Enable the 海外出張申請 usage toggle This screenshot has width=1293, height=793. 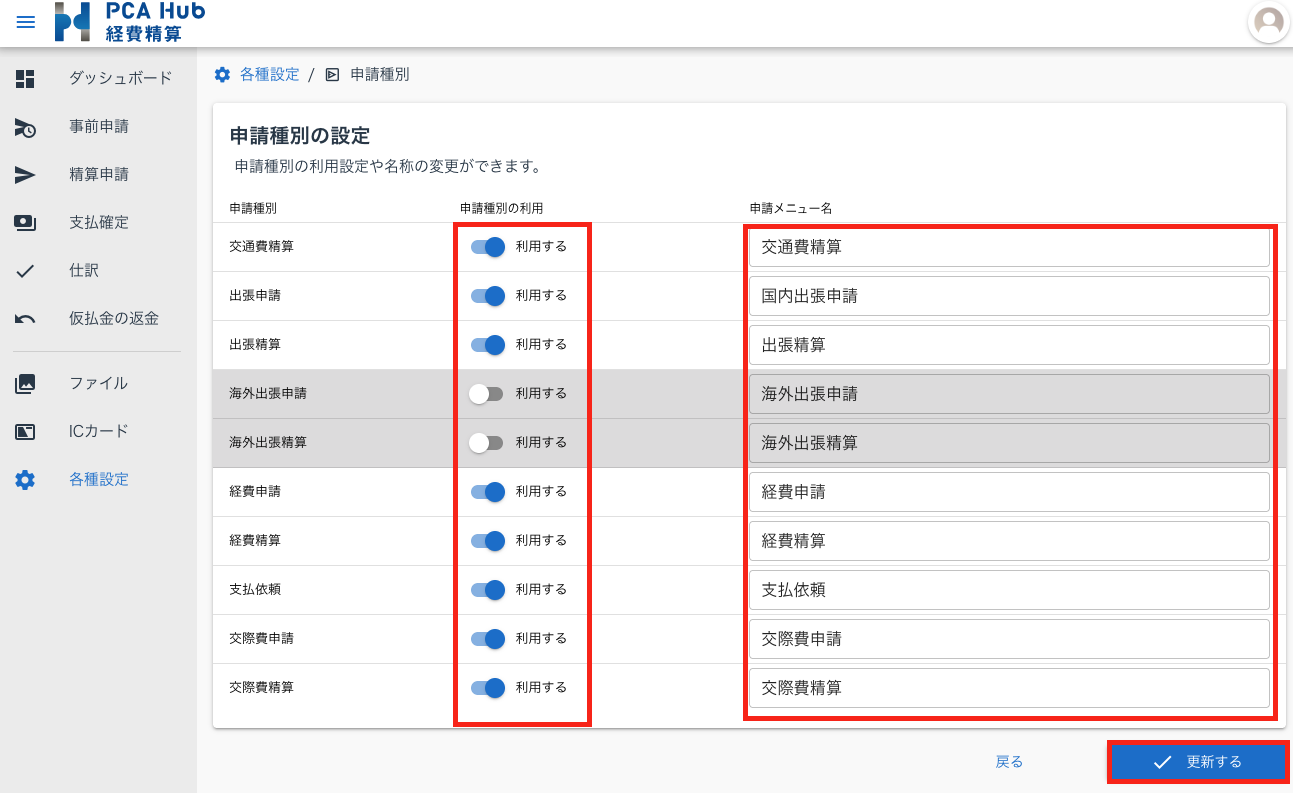(x=486, y=394)
